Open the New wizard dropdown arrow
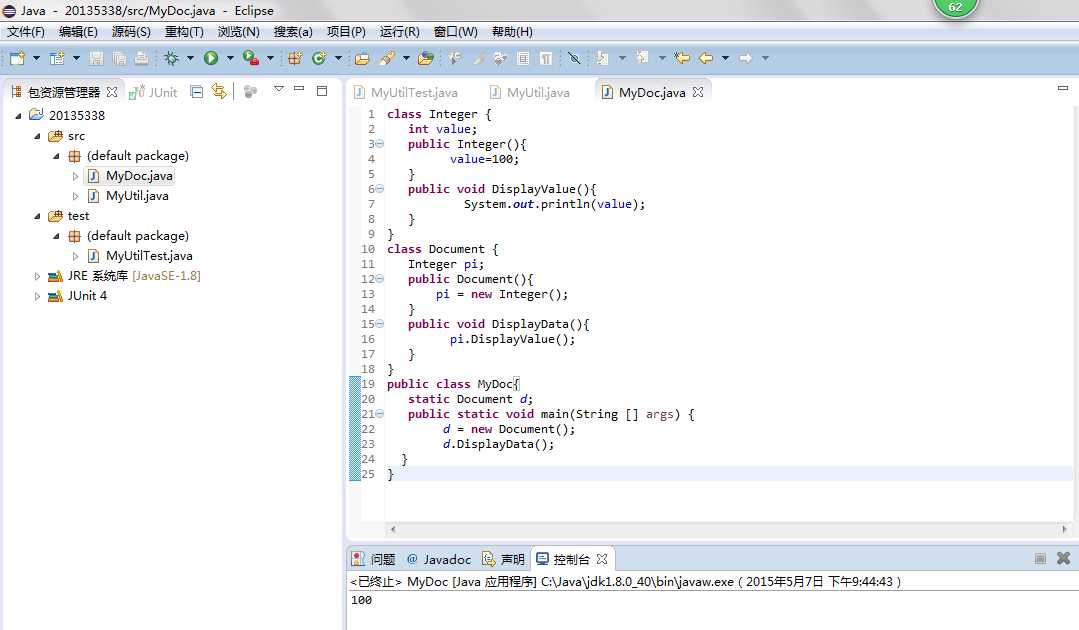1079x630 pixels. [36, 58]
